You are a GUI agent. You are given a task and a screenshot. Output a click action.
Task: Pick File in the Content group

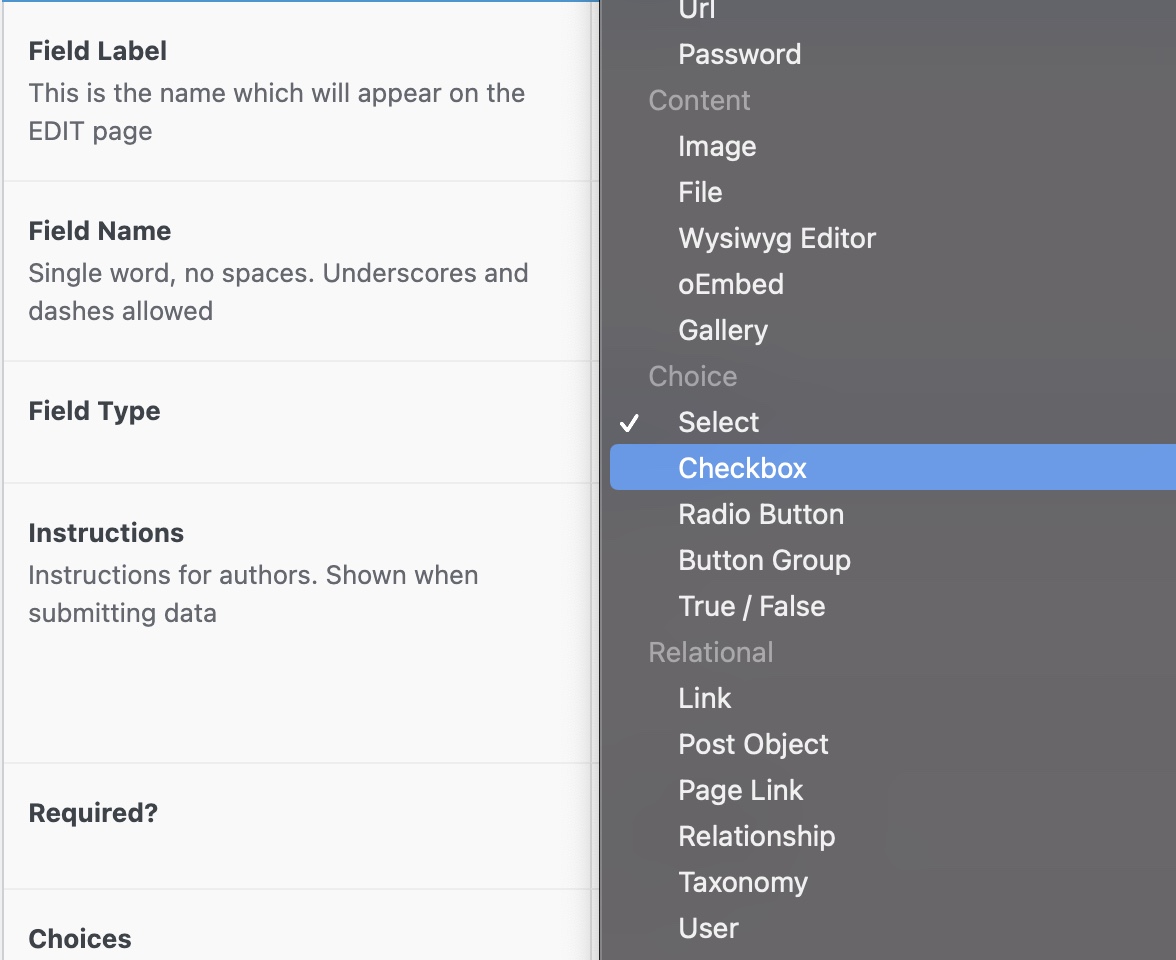pos(700,192)
